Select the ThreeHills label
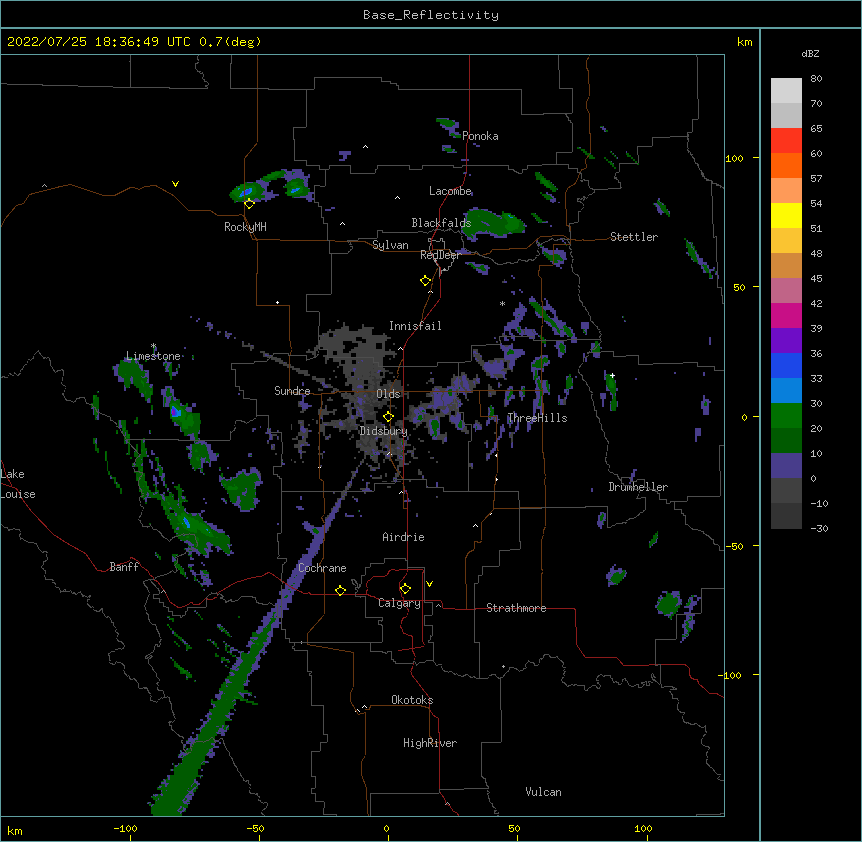This screenshot has height=842, width=862. click(537, 418)
